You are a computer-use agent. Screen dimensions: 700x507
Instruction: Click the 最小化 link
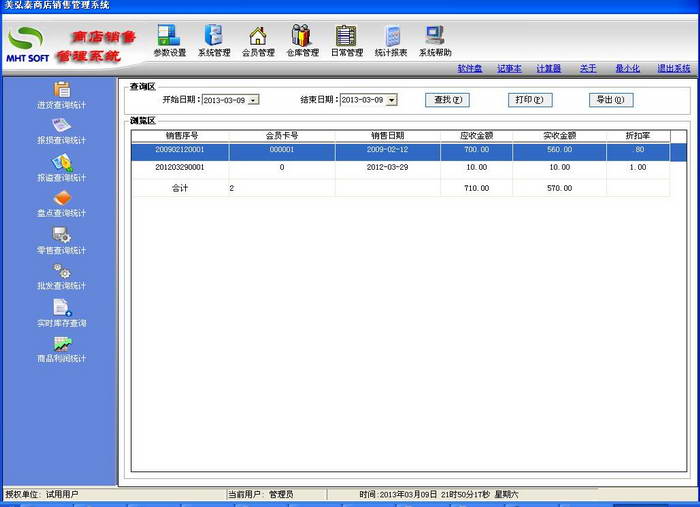point(627,68)
